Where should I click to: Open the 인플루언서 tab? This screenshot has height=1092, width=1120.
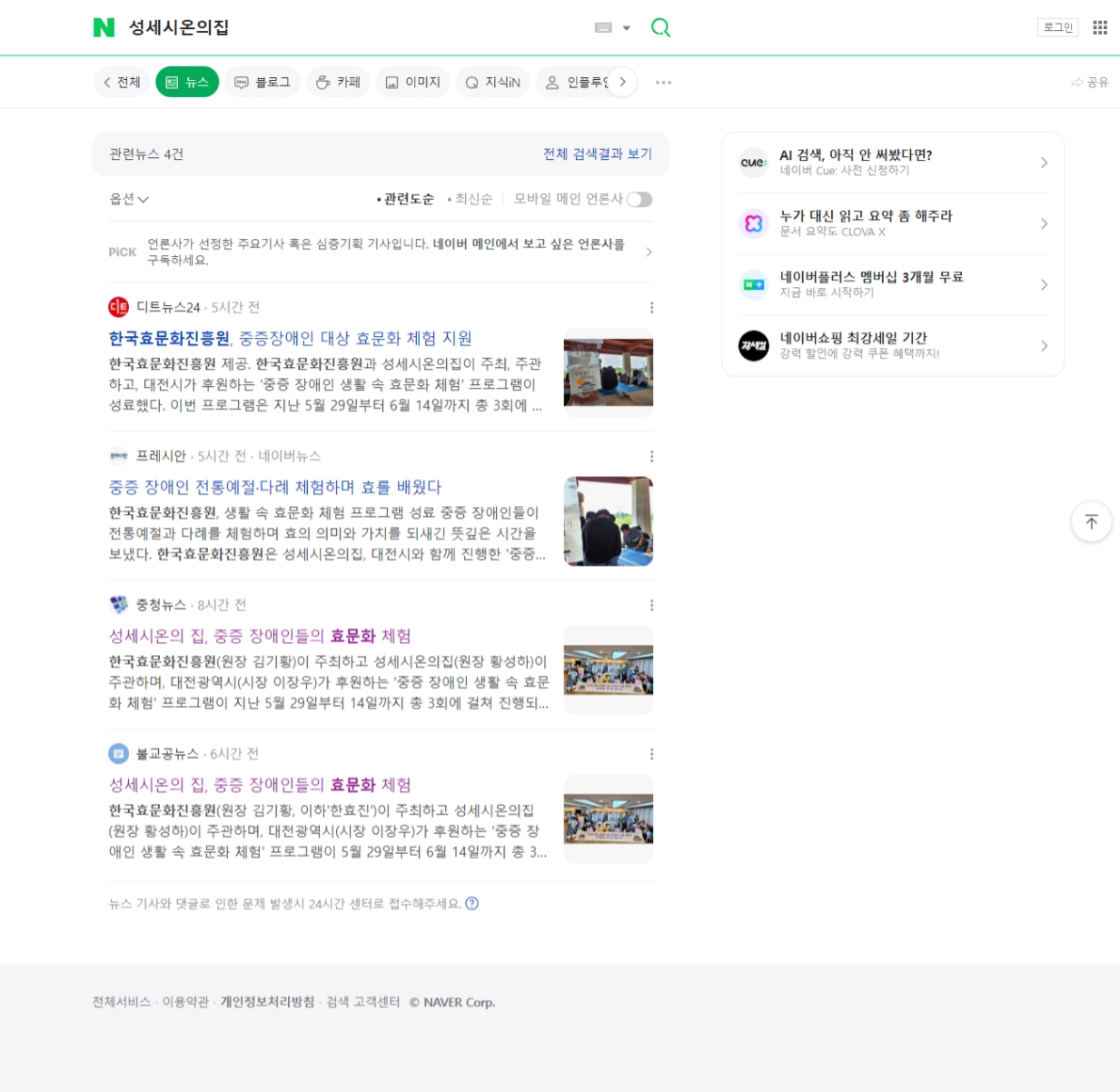(x=573, y=82)
